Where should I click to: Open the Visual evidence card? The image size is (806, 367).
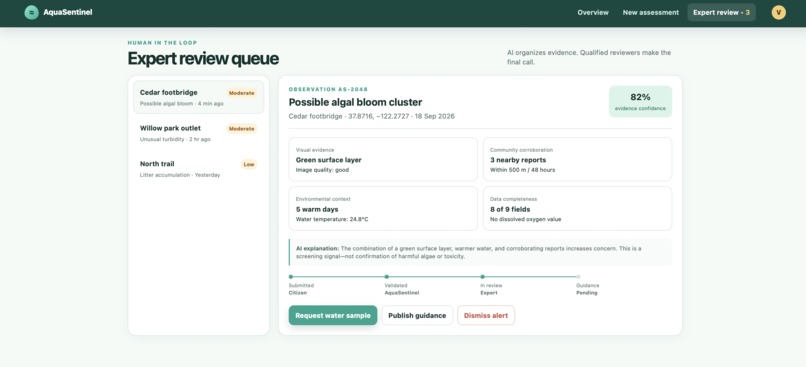[x=383, y=159]
